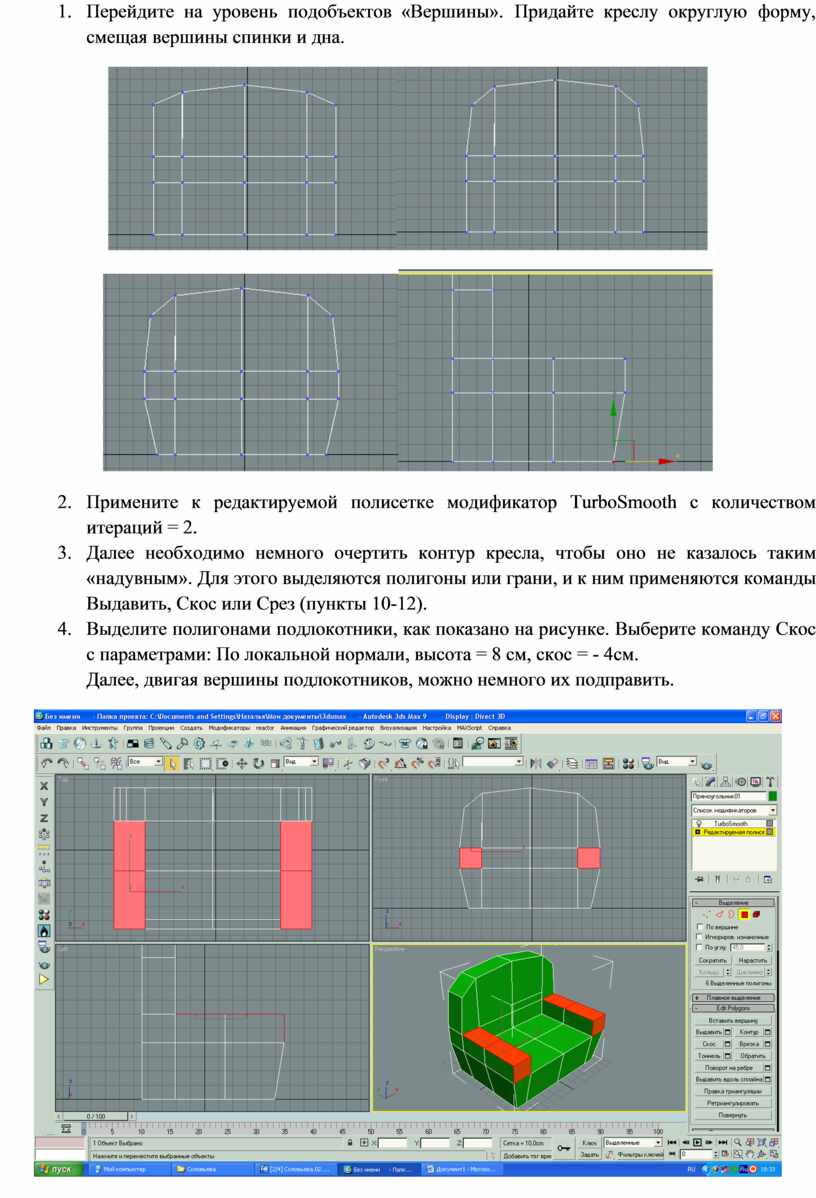This screenshot has width=816, height=1198.
Task: Click the Скос bevel button
Action: 709,1044
